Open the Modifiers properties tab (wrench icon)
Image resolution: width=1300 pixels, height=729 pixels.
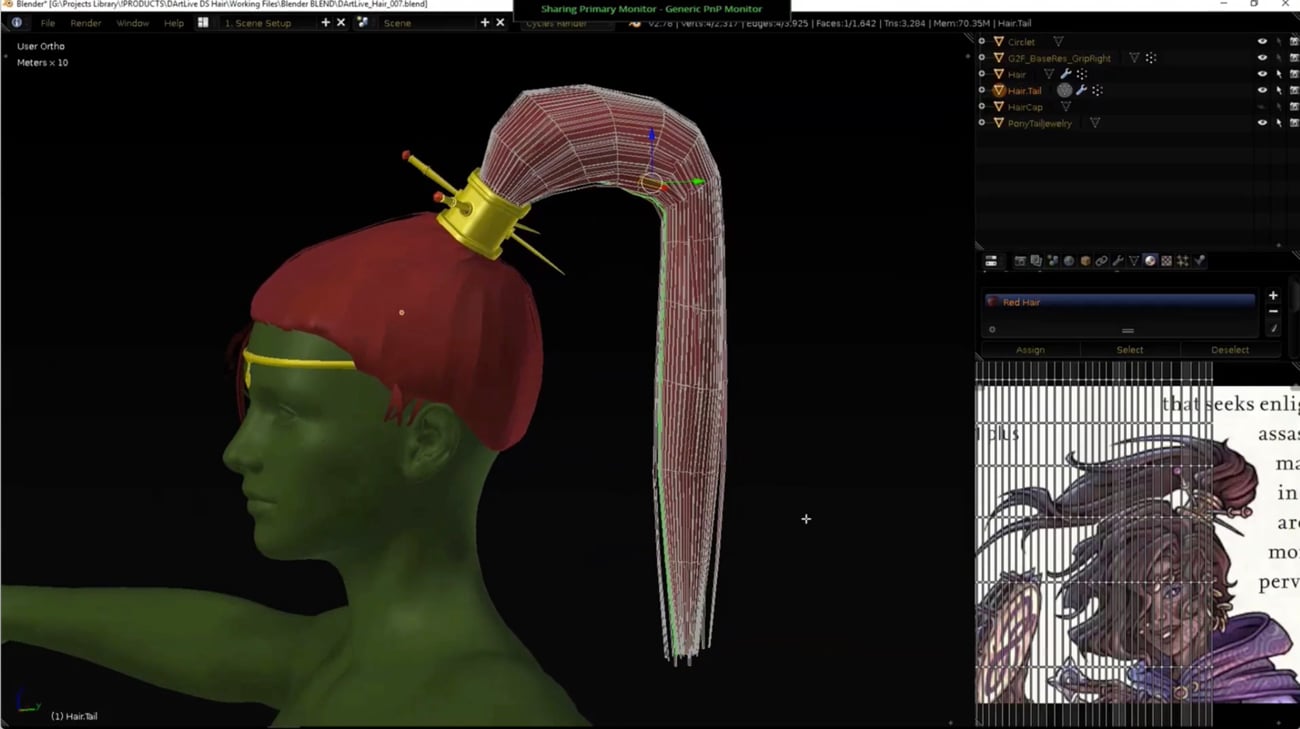[1118, 261]
